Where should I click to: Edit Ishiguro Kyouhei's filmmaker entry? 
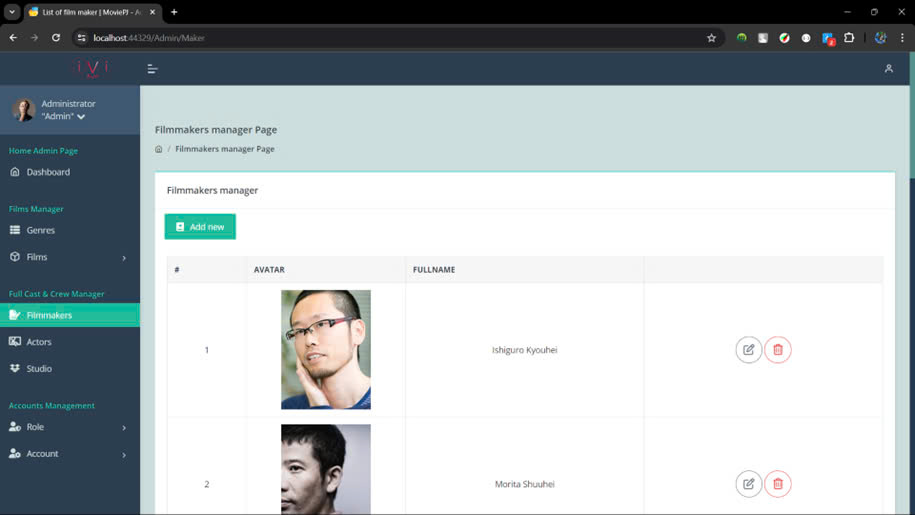pos(748,350)
